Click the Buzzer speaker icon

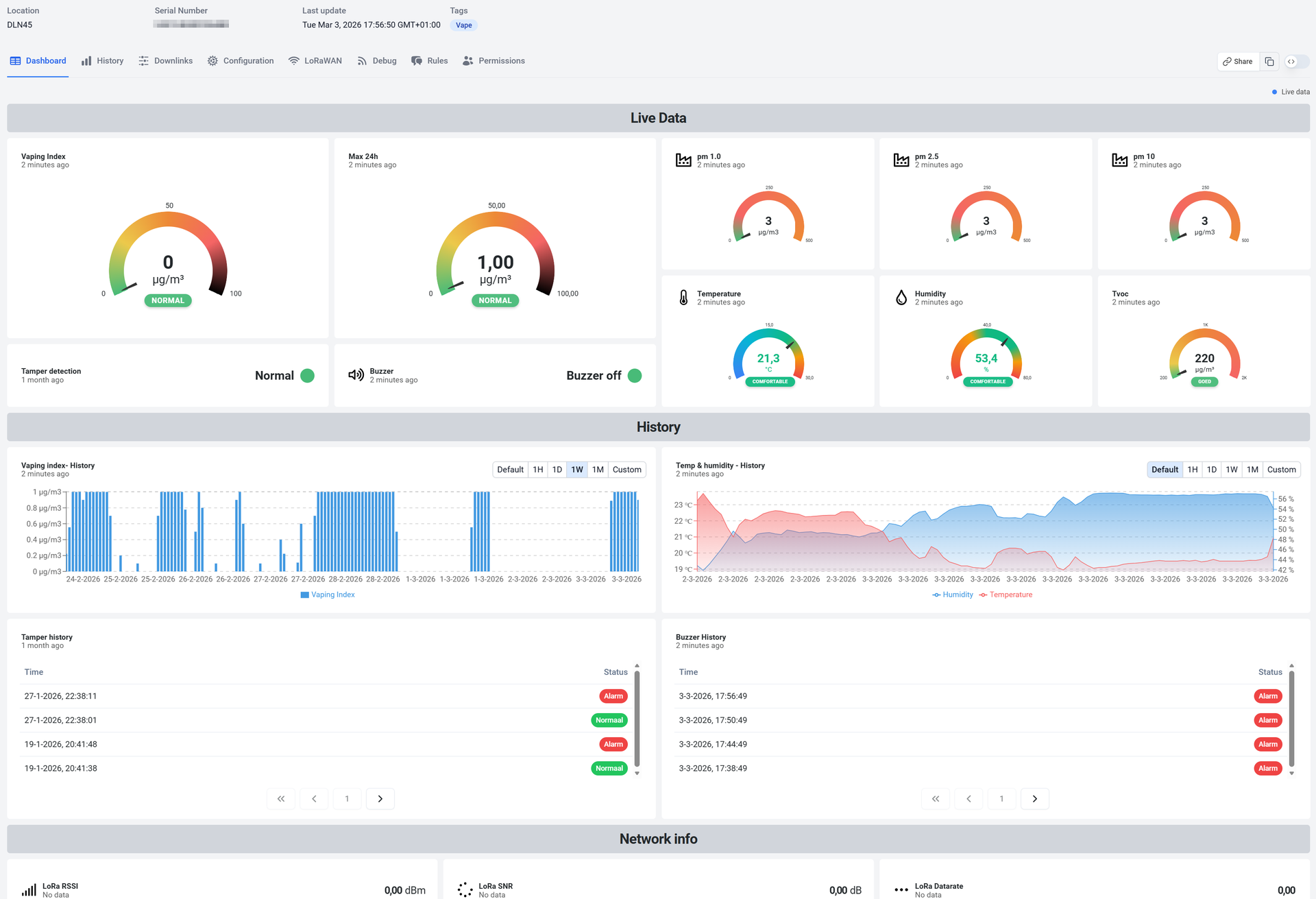point(356,375)
